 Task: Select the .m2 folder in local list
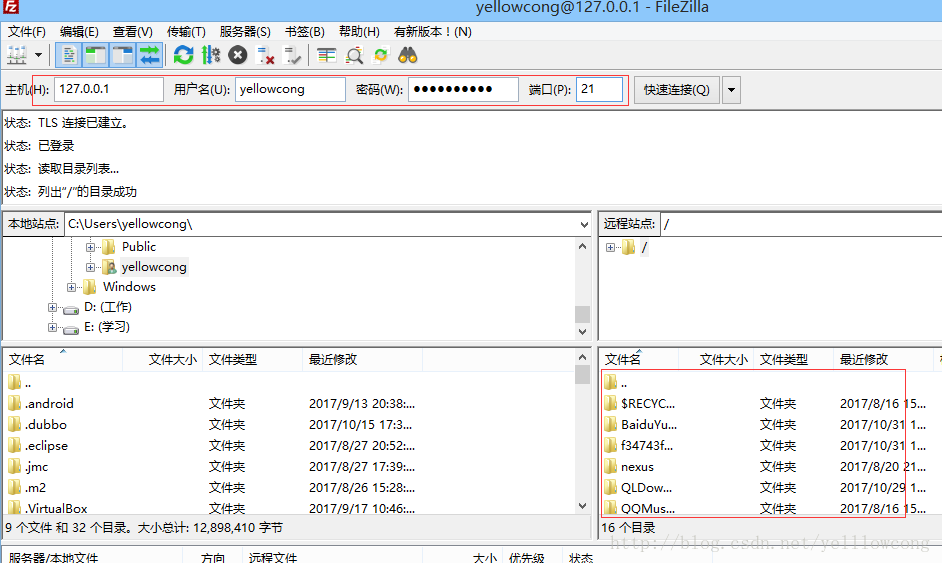coord(35,487)
